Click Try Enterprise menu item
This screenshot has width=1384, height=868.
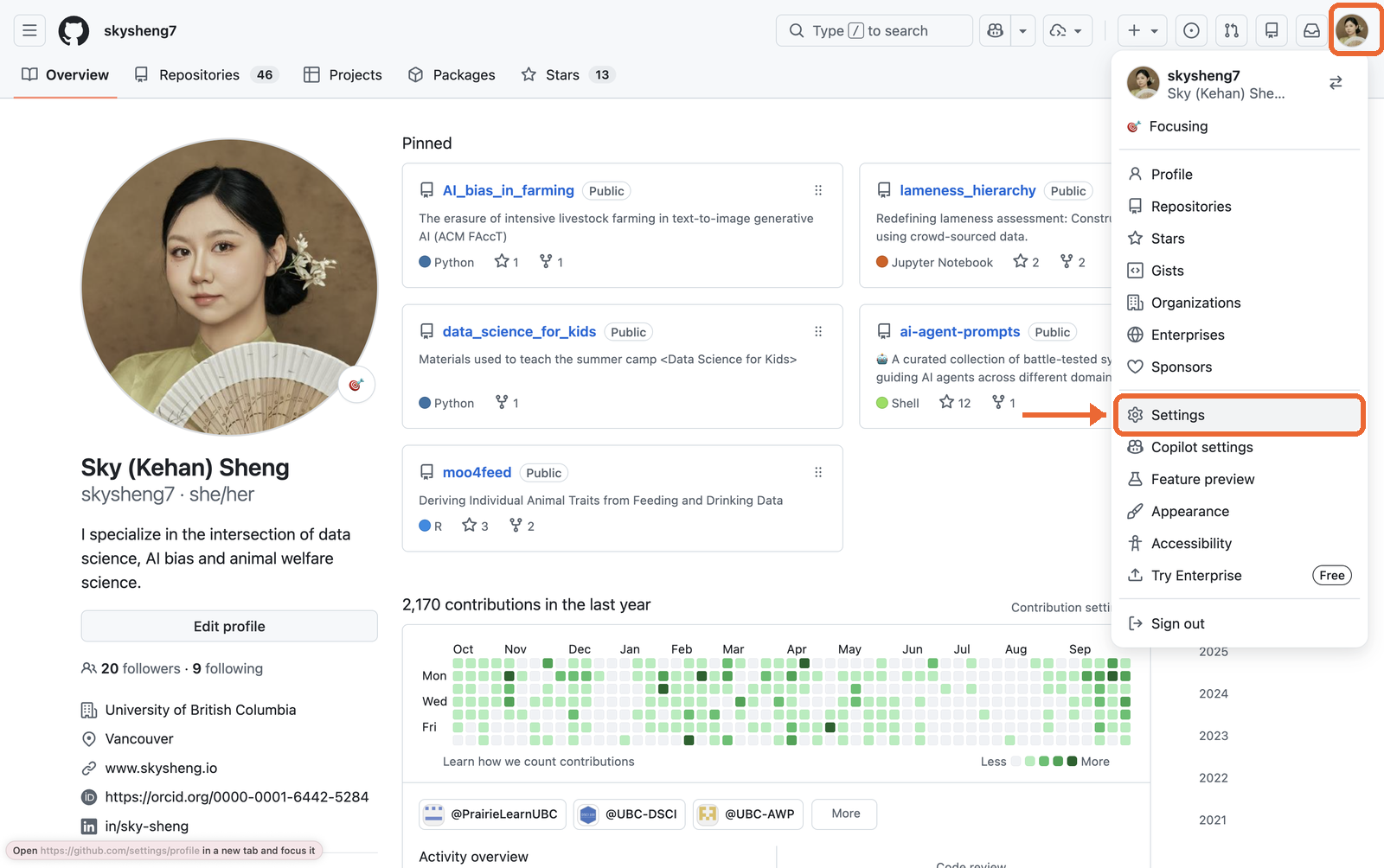[1240, 575]
